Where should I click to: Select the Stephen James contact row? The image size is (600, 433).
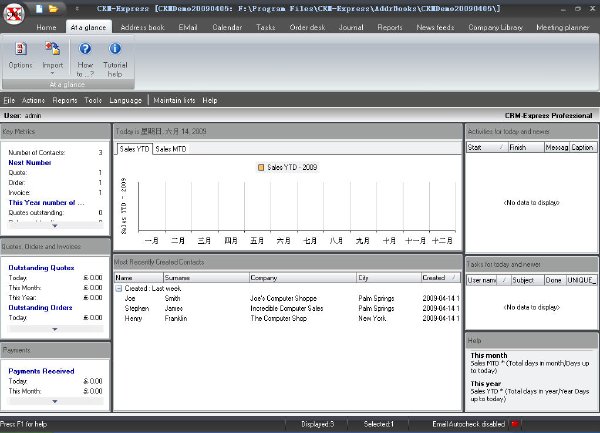point(287,308)
